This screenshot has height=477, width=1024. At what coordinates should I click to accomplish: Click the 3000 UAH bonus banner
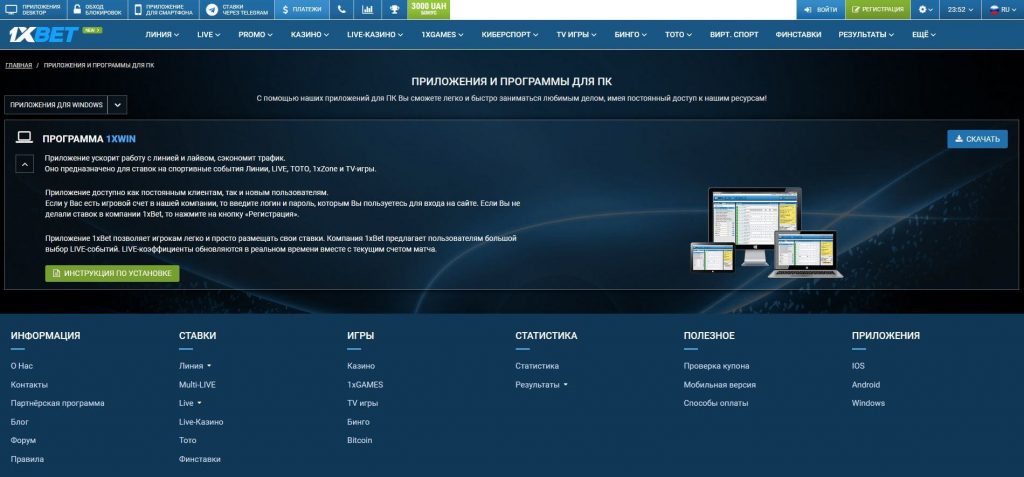point(428,10)
